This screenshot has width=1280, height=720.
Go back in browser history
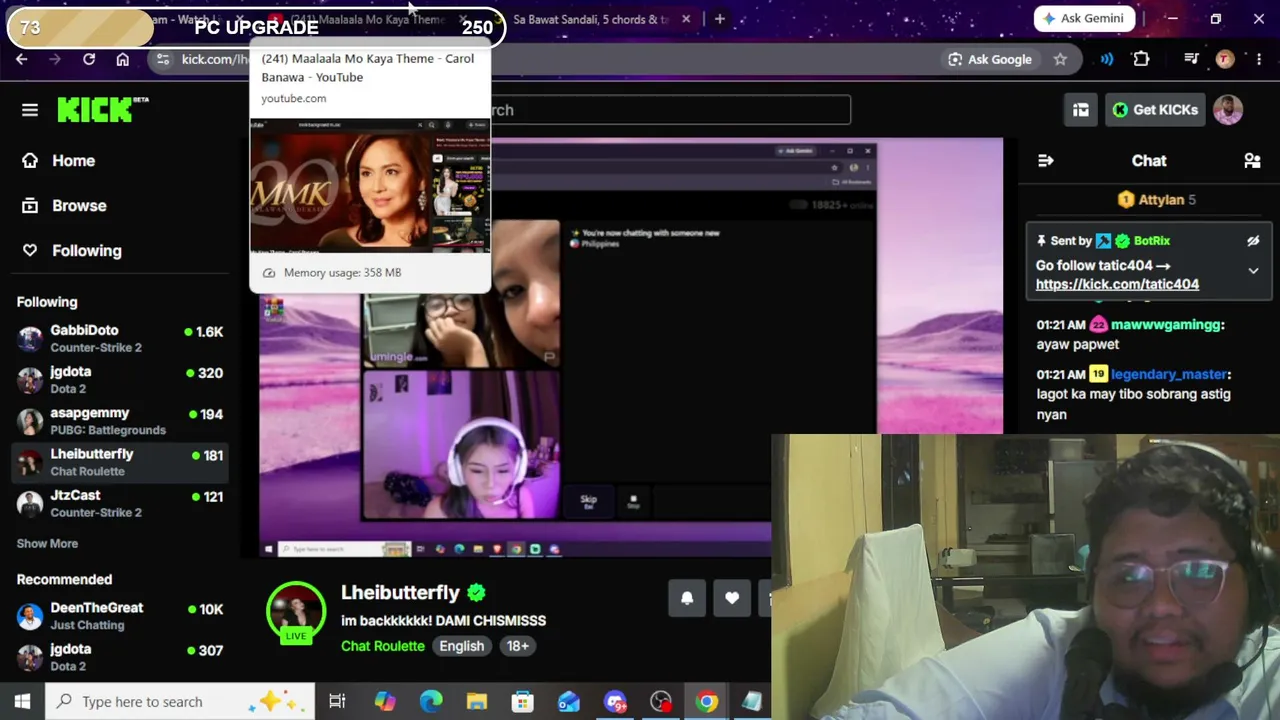(x=22, y=60)
